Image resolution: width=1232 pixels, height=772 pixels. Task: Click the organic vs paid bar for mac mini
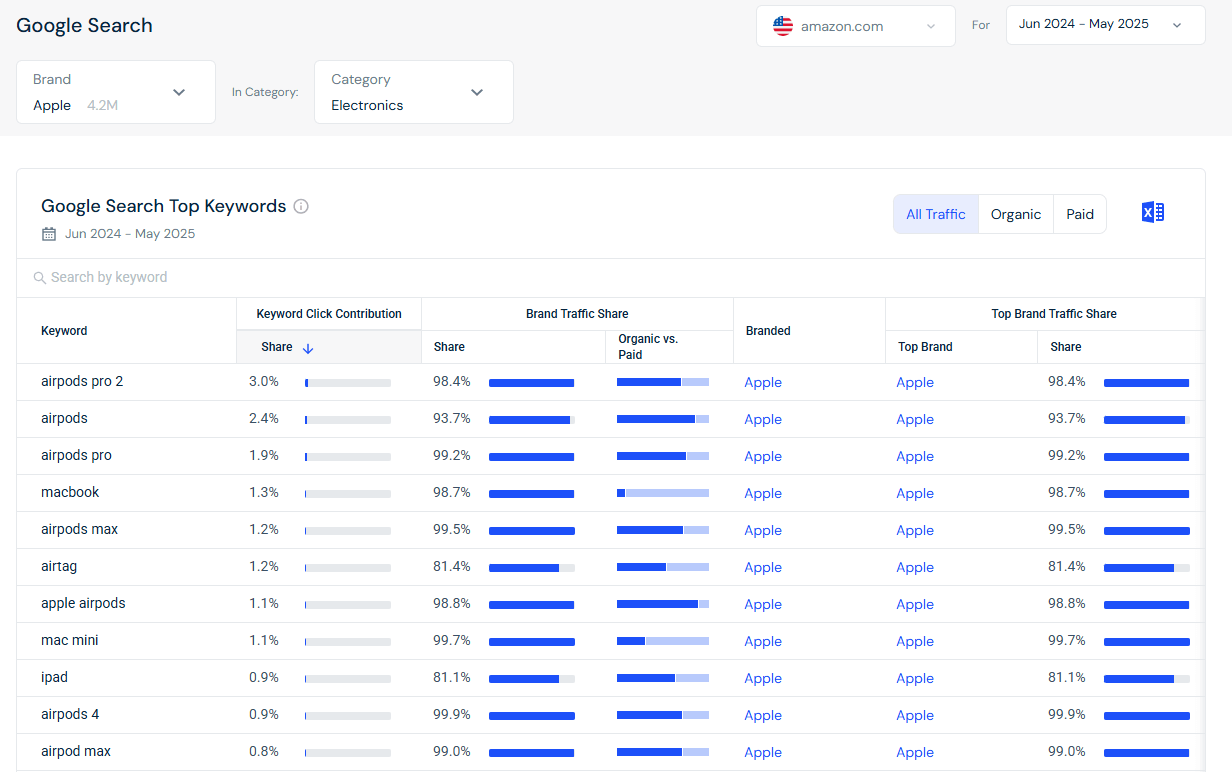[x=662, y=641]
